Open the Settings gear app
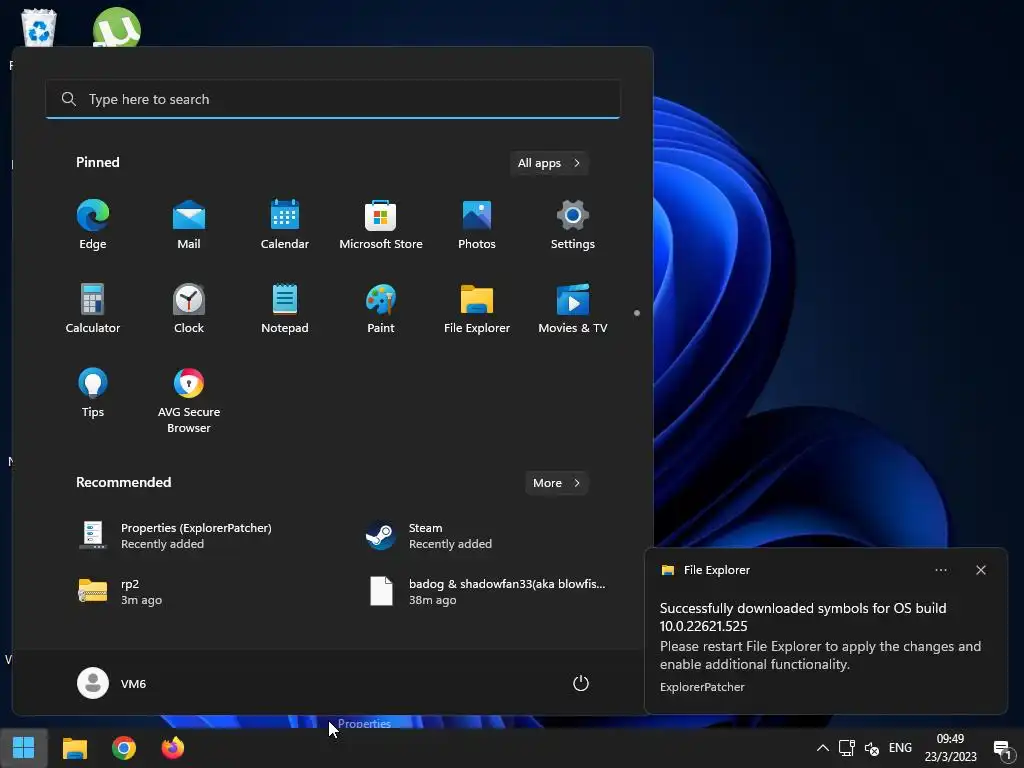The height and width of the screenshot is (768, 1024). coord(573,225)
